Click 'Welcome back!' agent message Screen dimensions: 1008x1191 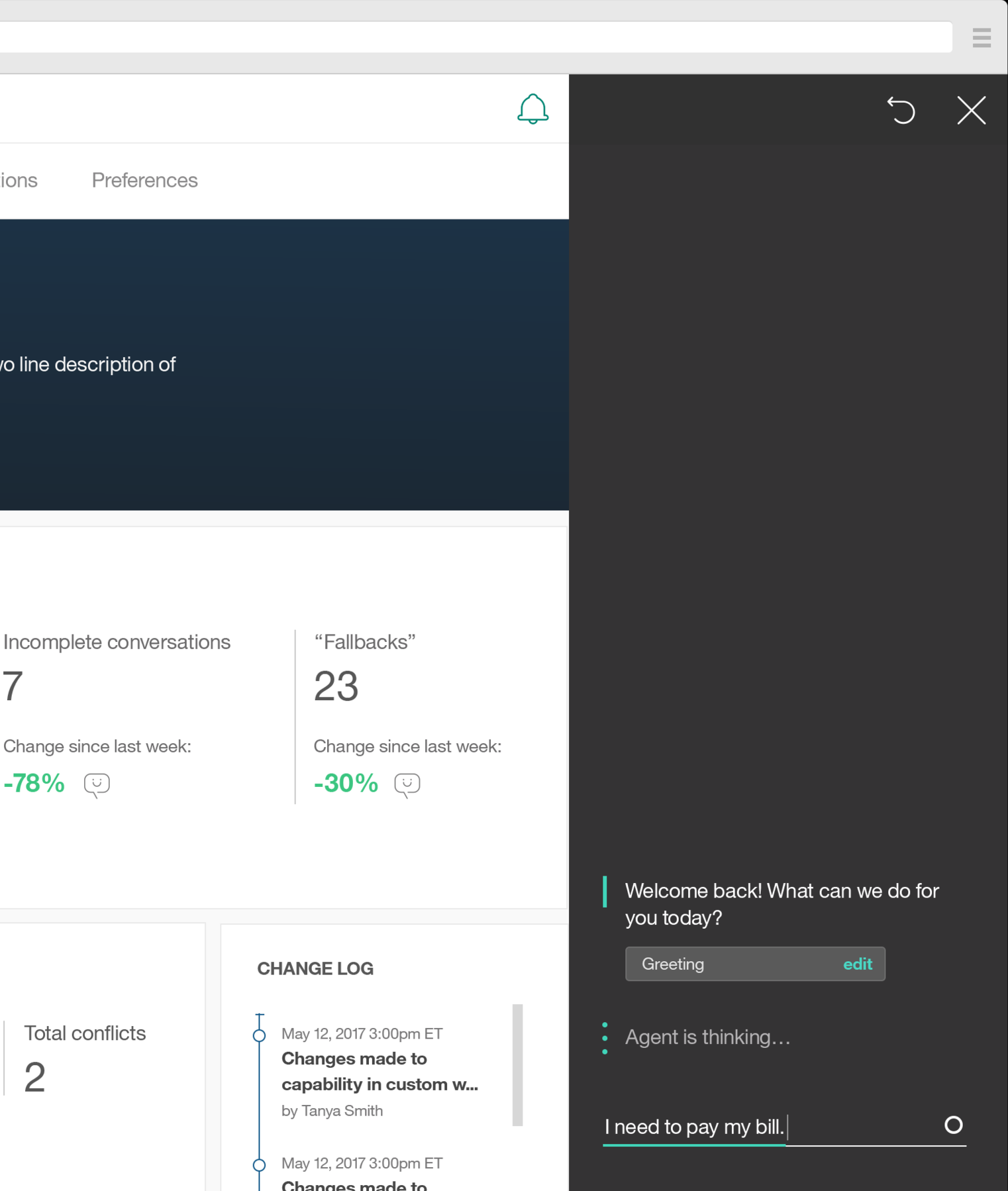tap(782, 904)
